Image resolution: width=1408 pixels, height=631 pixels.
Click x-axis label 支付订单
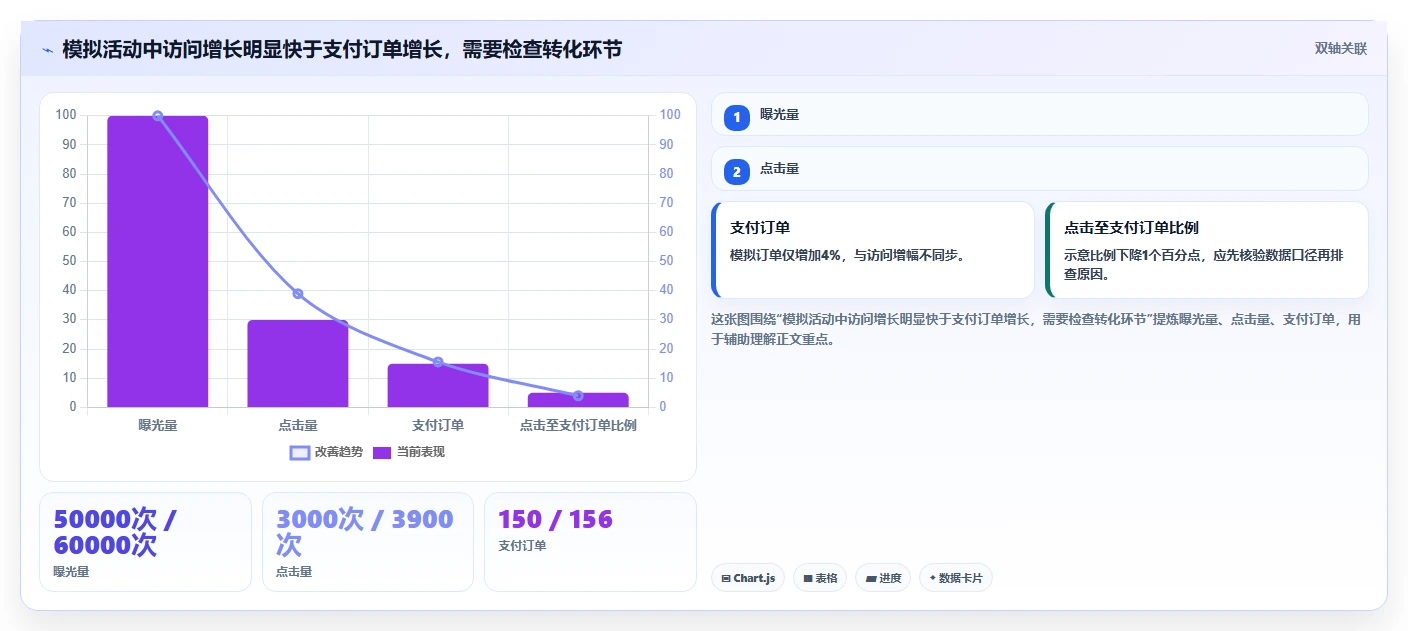click(438, 425)
